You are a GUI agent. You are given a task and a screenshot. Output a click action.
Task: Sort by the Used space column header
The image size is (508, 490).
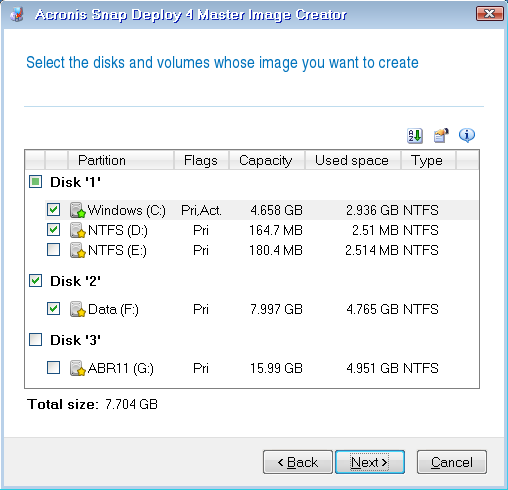click(x=352, y=160)
